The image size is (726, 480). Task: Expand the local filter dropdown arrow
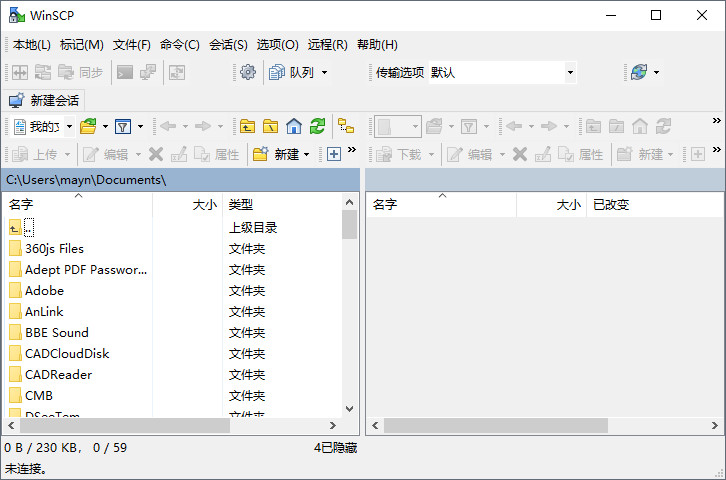click(x=140, y=126)
